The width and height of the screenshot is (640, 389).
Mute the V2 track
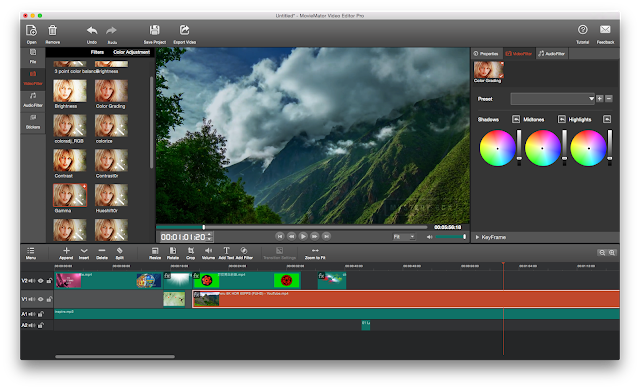(32, 281)
